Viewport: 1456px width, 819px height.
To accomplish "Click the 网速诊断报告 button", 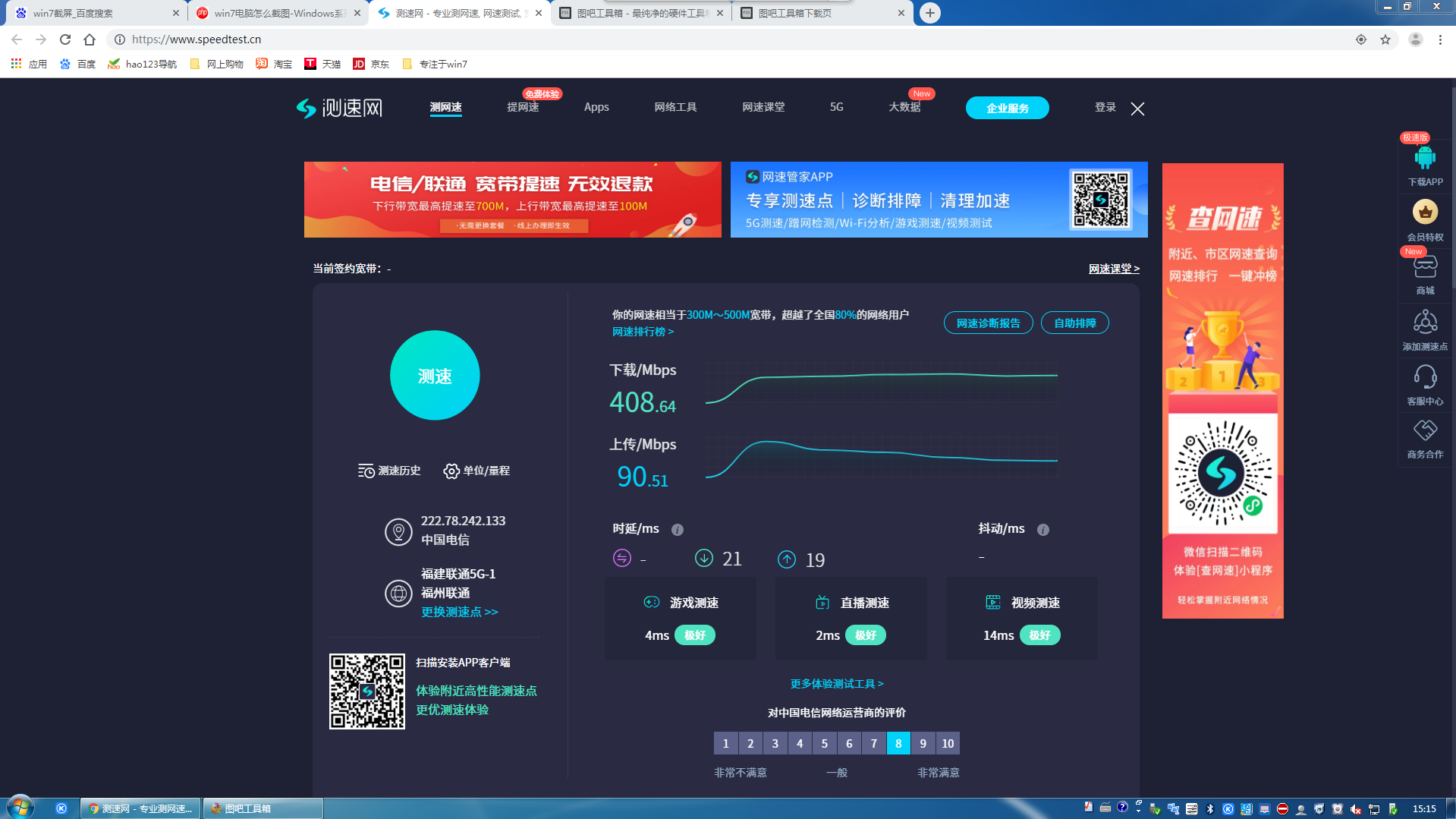I will [988, 323].
